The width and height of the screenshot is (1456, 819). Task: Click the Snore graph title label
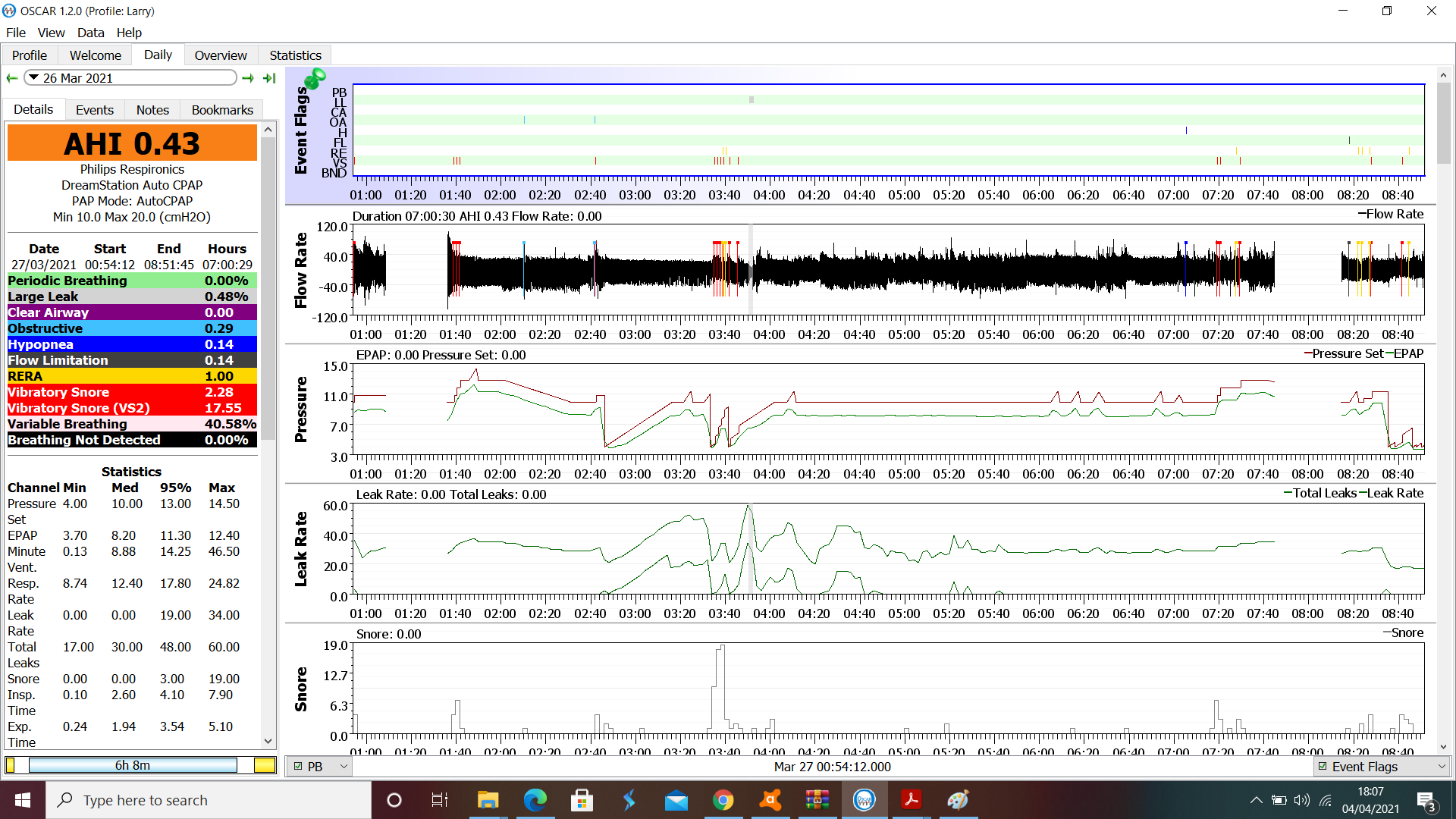[301, 689]
